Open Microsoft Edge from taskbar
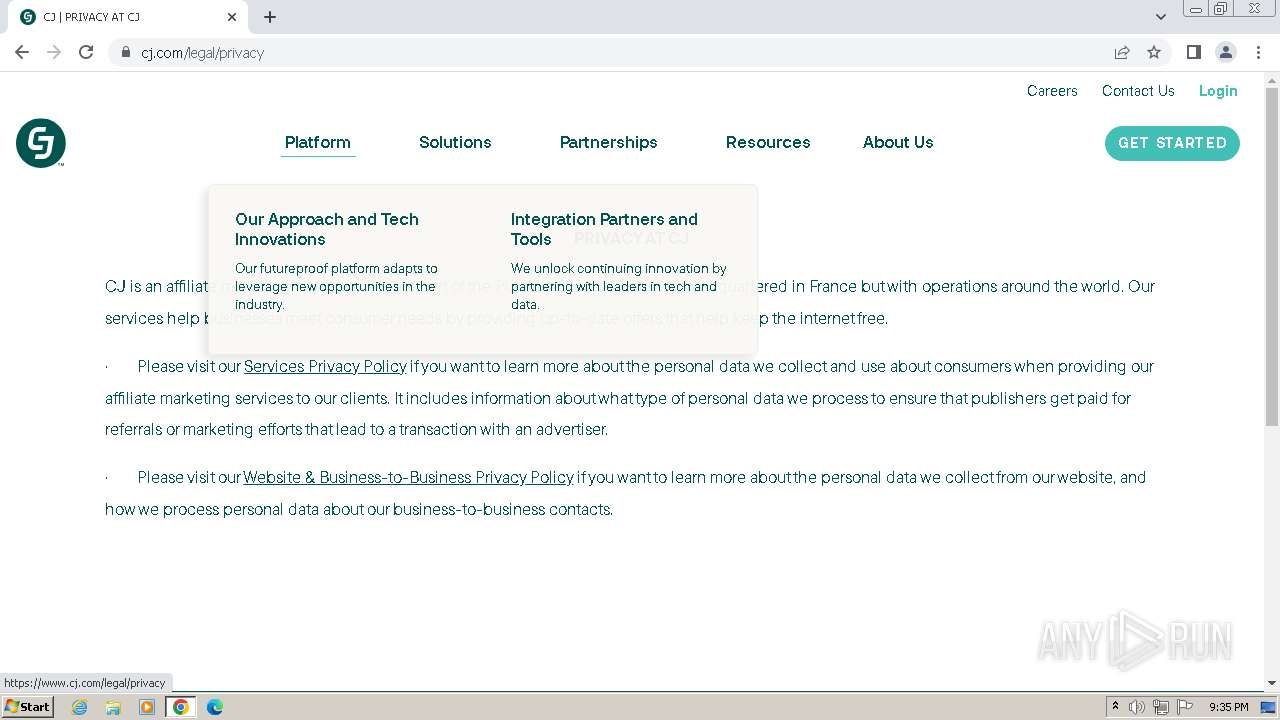This screenshot has height=720, width=1280. [214, 707]
